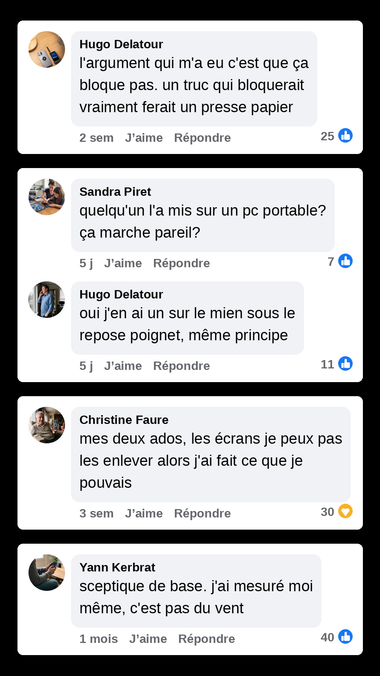
Task: Reply to Christine Faure's comment
Action: click(x=202, y=513)
